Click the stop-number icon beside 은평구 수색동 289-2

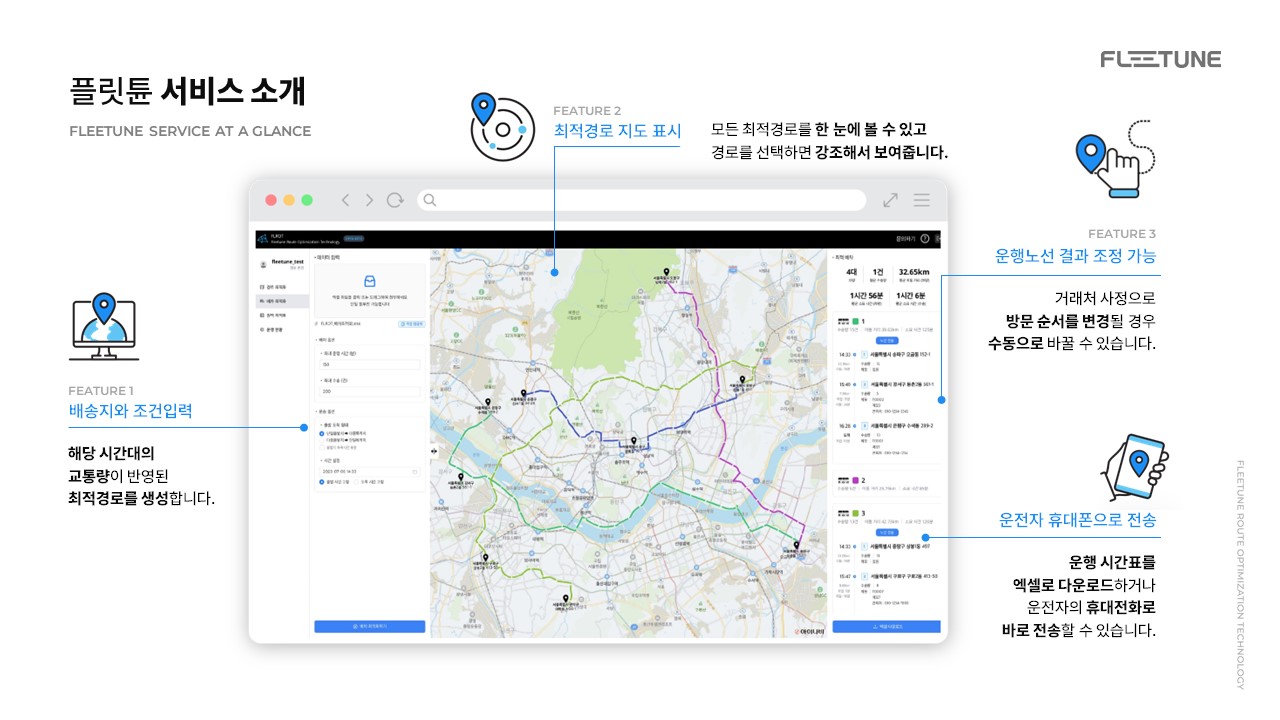click(863, 425)
